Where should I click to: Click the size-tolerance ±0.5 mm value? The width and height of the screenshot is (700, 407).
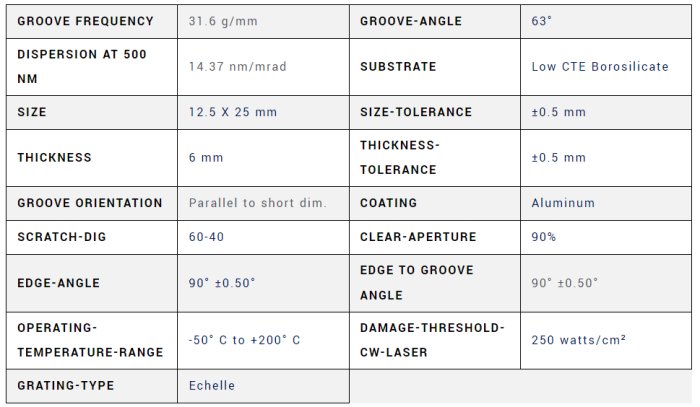point(558,112)
